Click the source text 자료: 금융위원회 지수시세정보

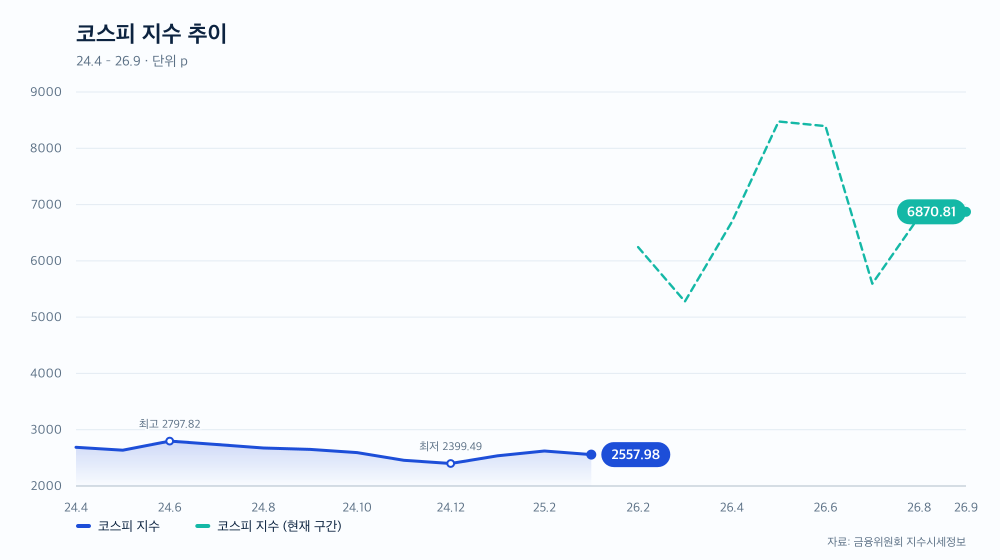click(x=896, y=542)
